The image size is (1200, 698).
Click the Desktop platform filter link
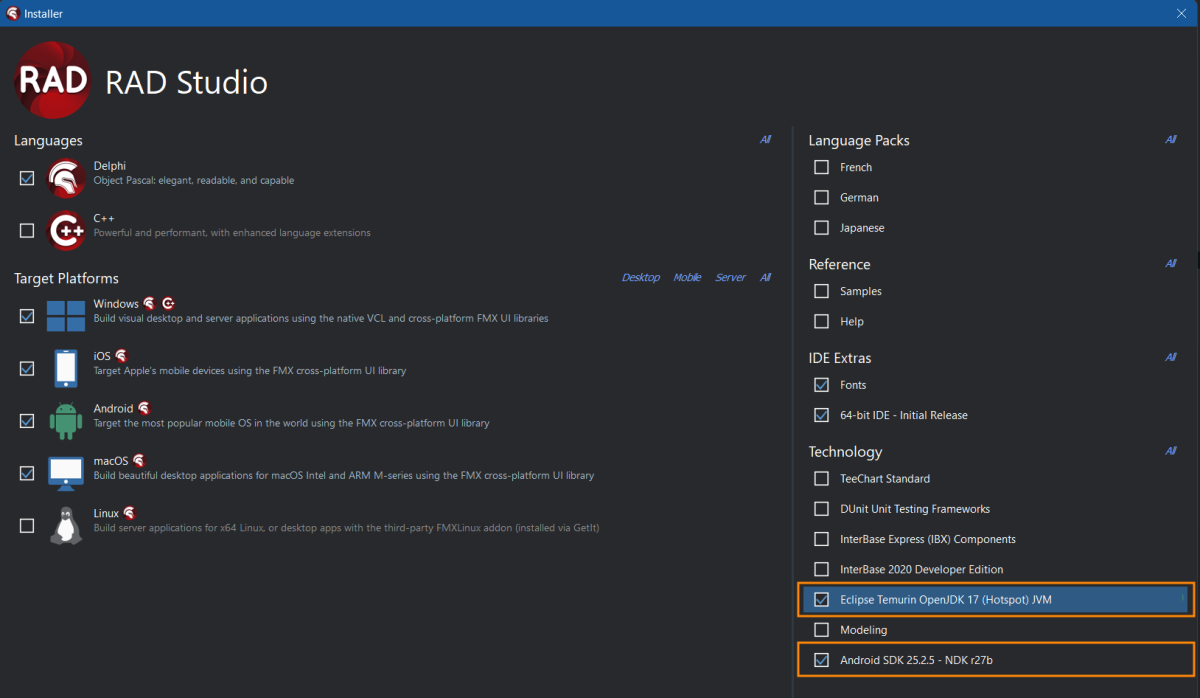[x=641, y=277]
